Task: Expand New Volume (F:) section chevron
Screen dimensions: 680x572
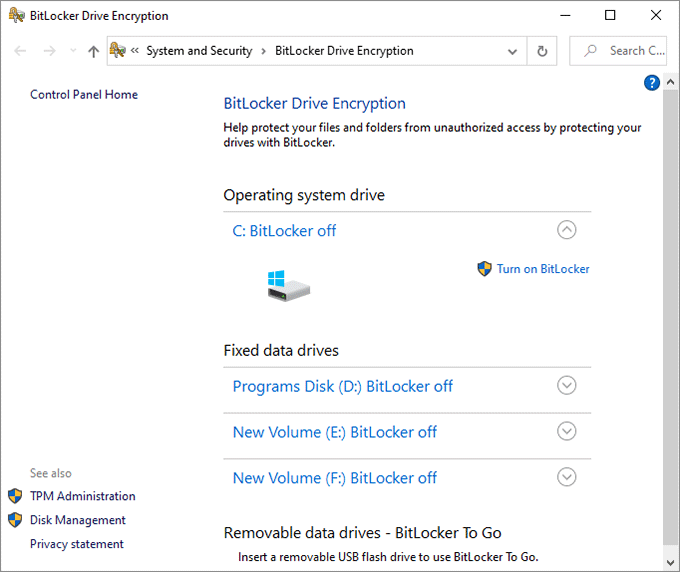Action: click(566, 477)
